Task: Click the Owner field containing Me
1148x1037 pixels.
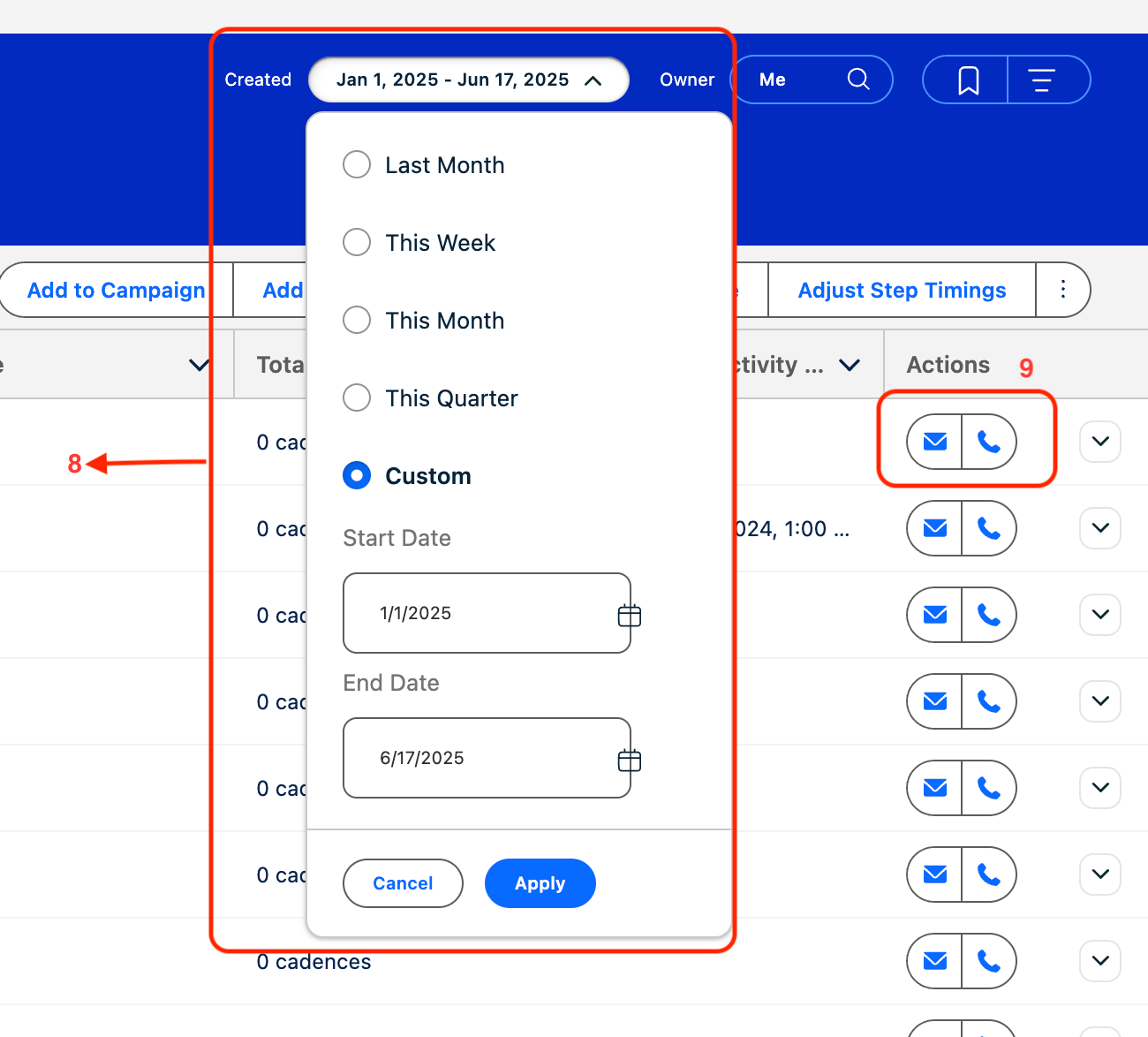Action: pos(812,79)
